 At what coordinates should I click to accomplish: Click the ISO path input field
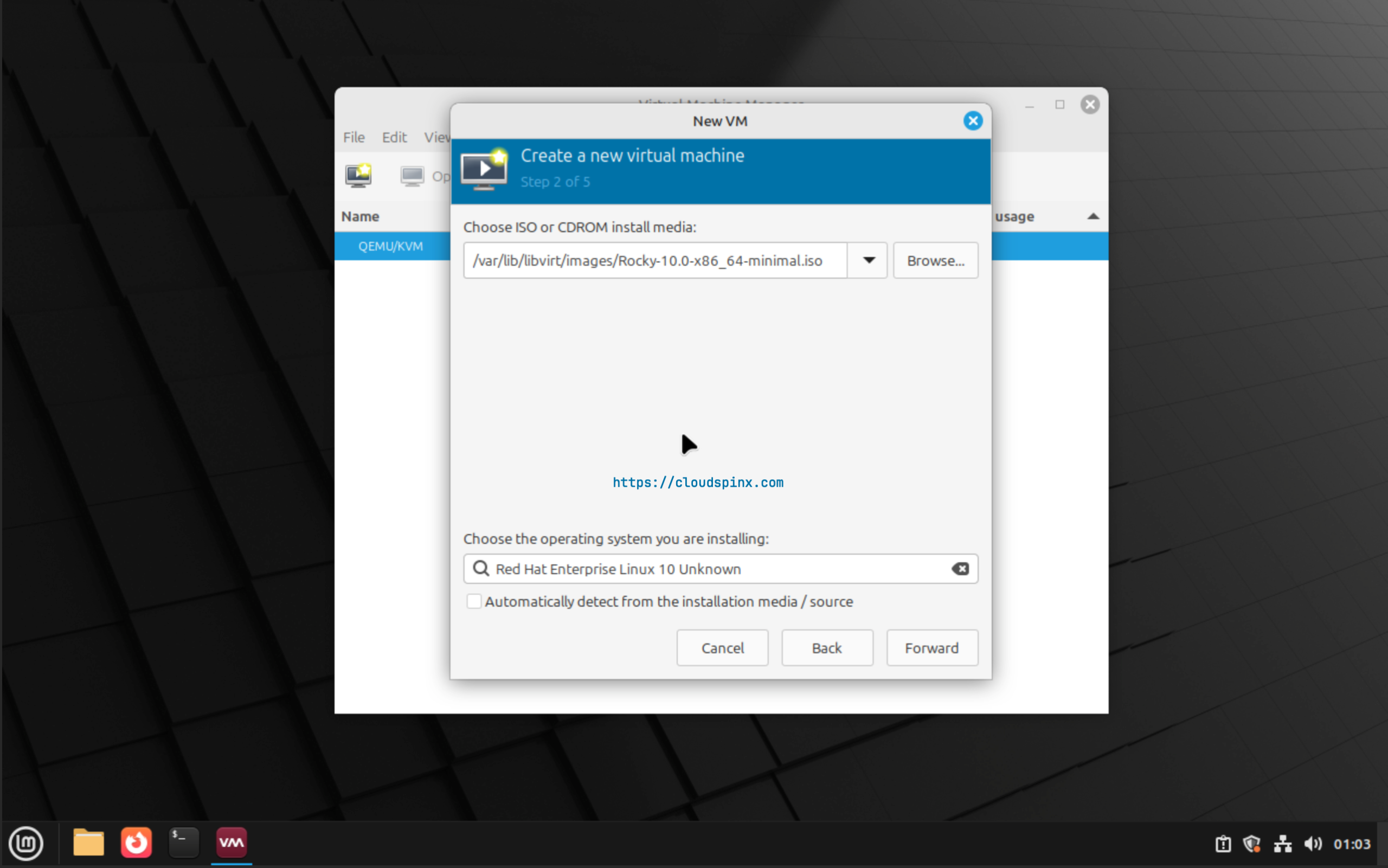[x=654, y=260]
